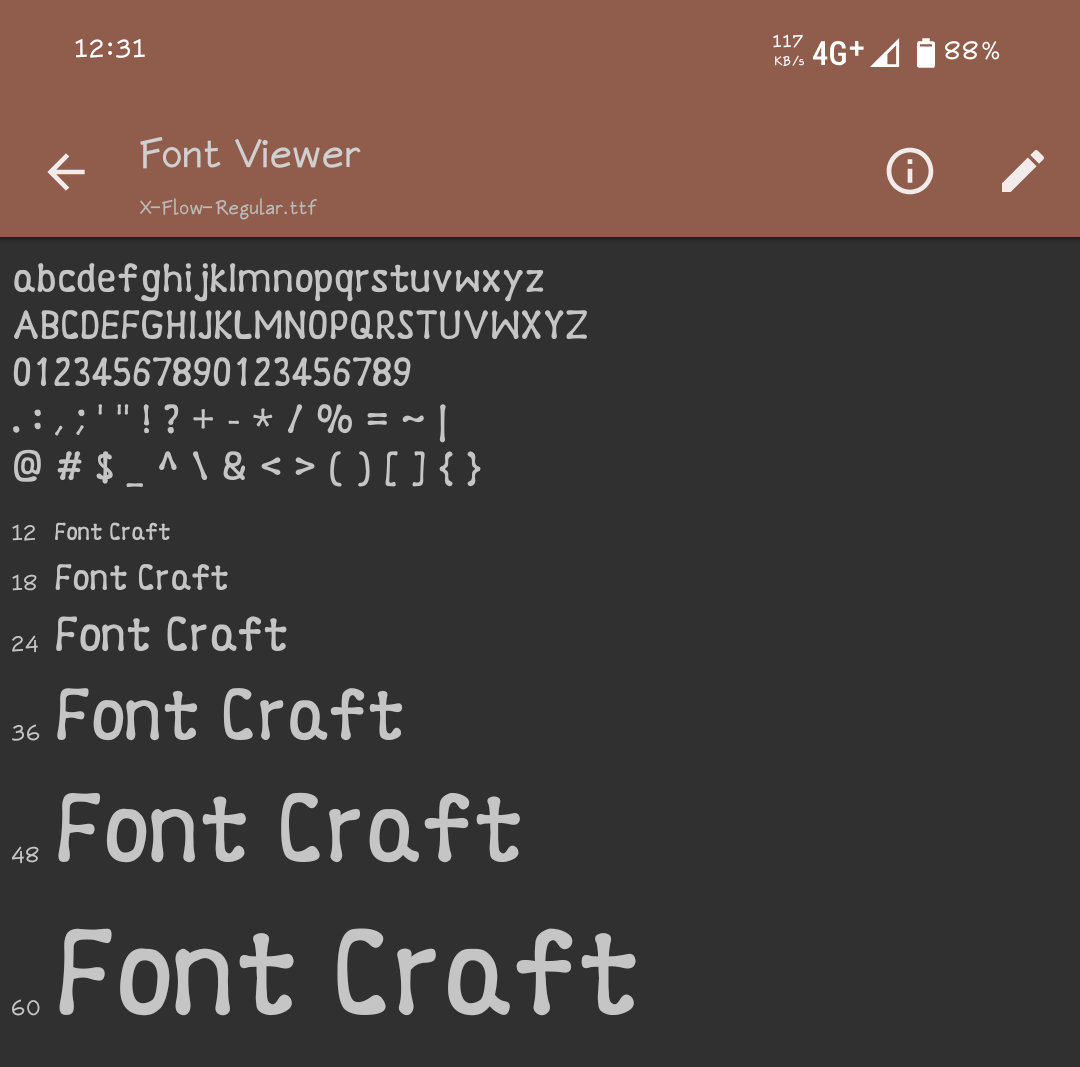
Task: Tap the X-Flow-Regular.ttf file name subtitle
Action: (228, 207)
